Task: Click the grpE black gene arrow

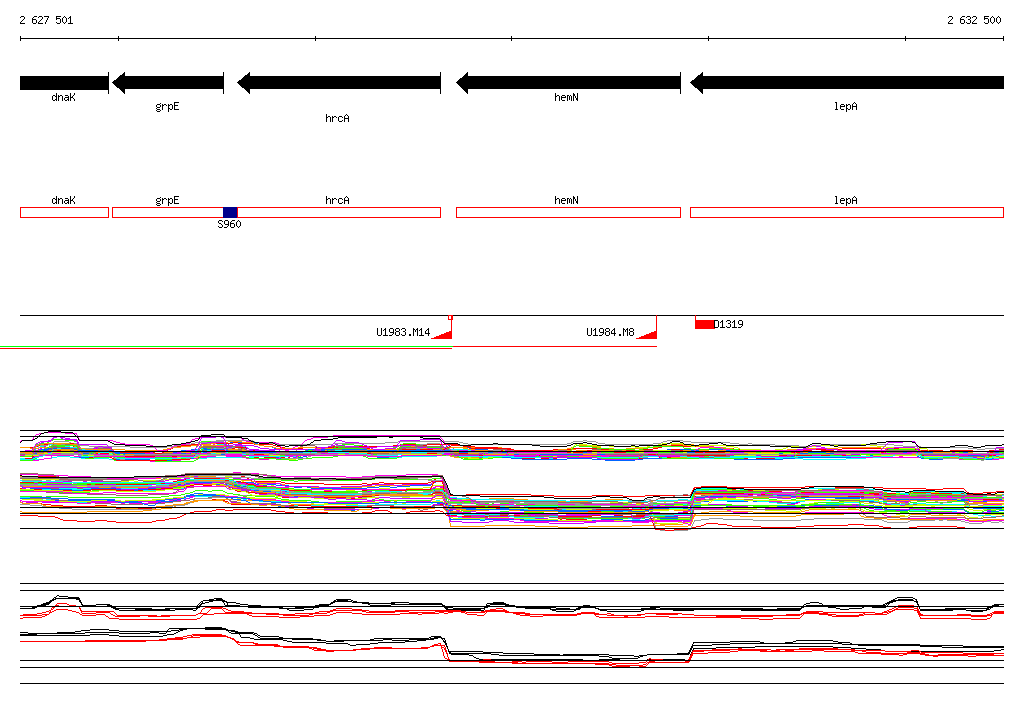Action: click(168, 83)
